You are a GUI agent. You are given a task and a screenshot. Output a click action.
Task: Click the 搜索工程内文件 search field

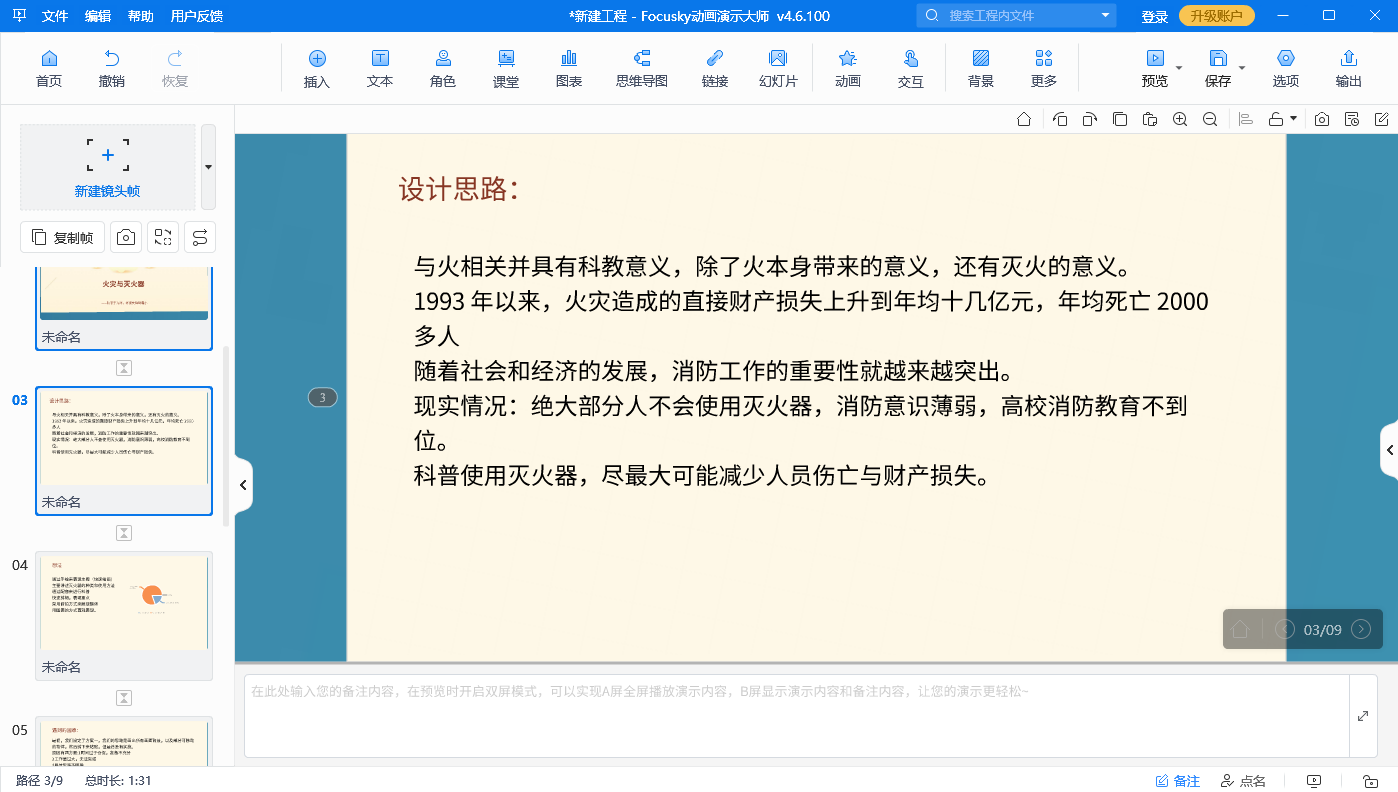click(x=1016, y=15)
